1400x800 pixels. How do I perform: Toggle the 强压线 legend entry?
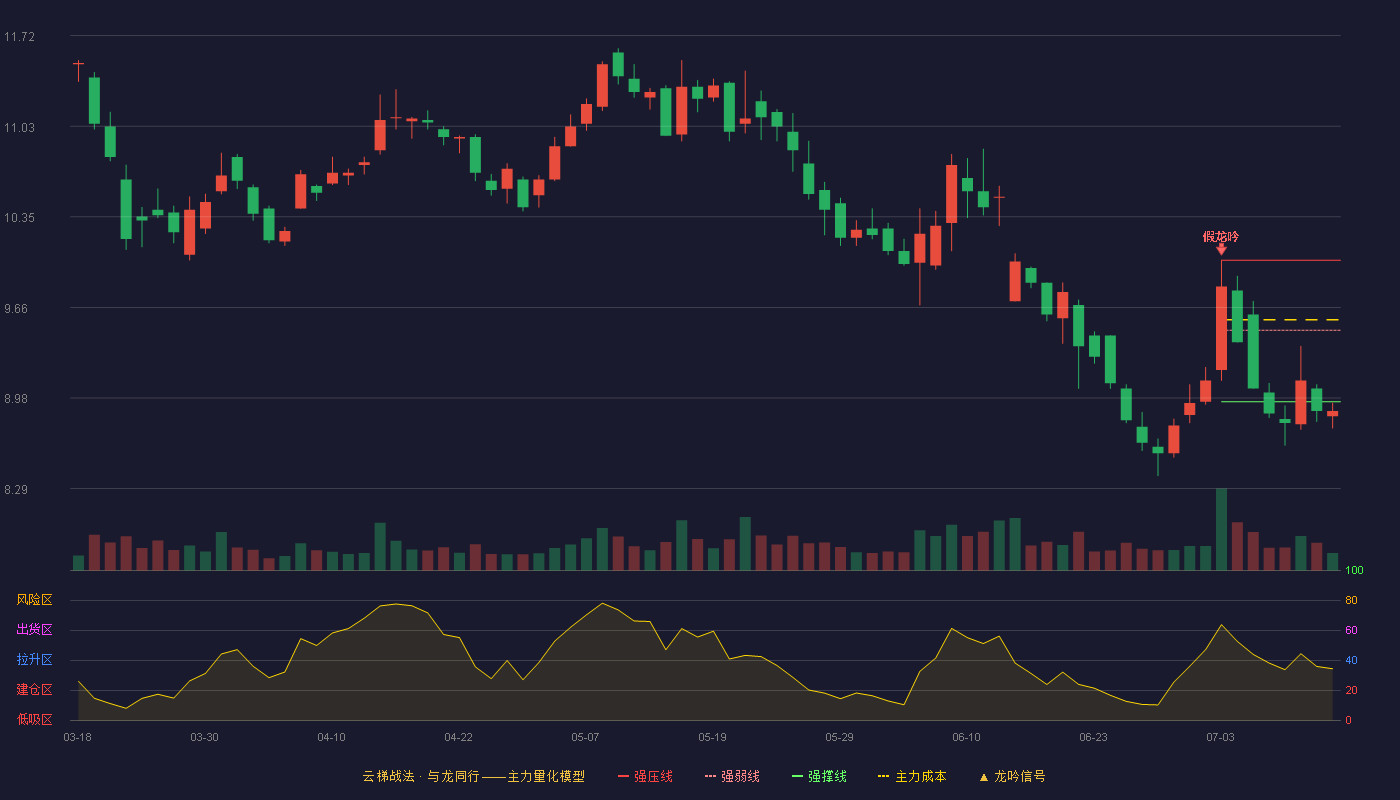pos(645,776)
